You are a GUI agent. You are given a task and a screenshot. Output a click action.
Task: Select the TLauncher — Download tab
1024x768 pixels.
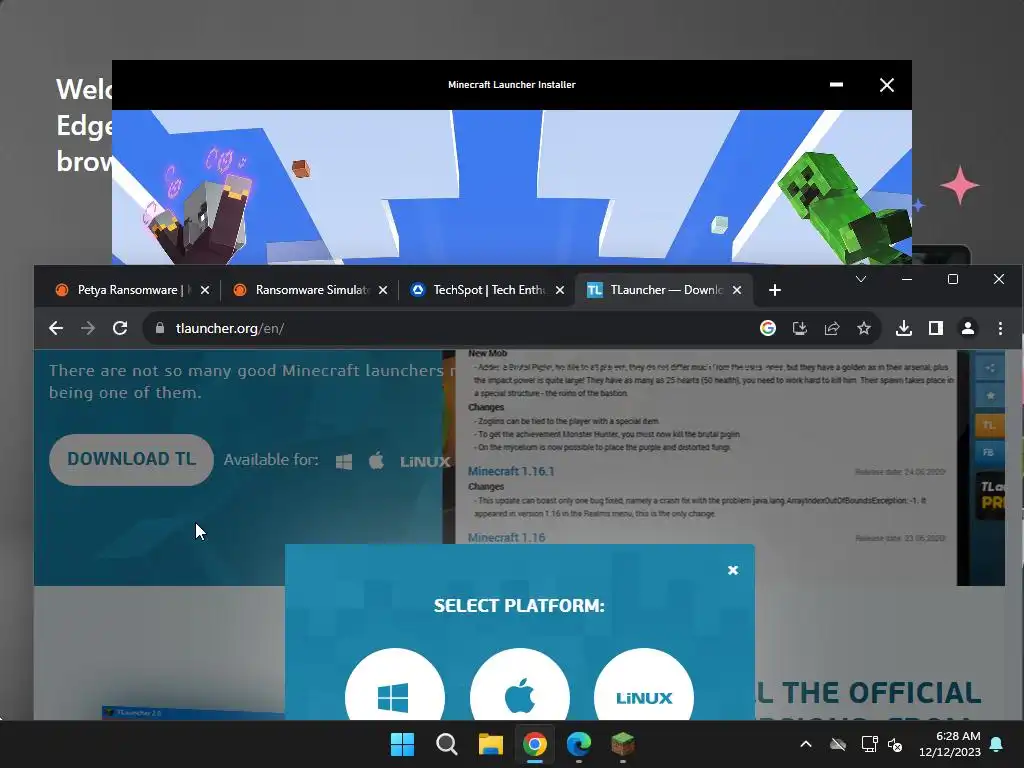pos(664,290)
